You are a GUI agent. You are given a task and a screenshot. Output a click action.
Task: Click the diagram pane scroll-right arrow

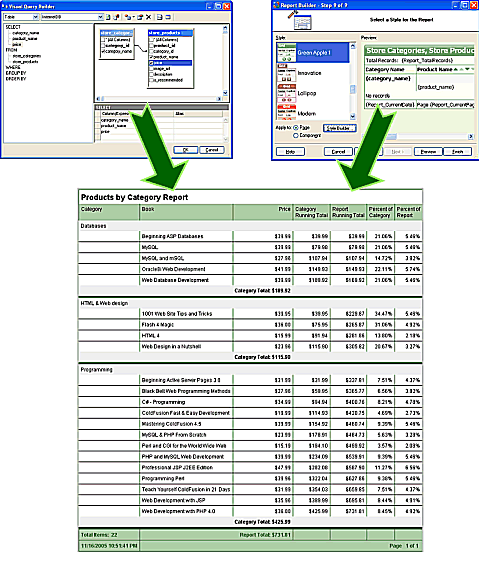click(x=219, y=99)
